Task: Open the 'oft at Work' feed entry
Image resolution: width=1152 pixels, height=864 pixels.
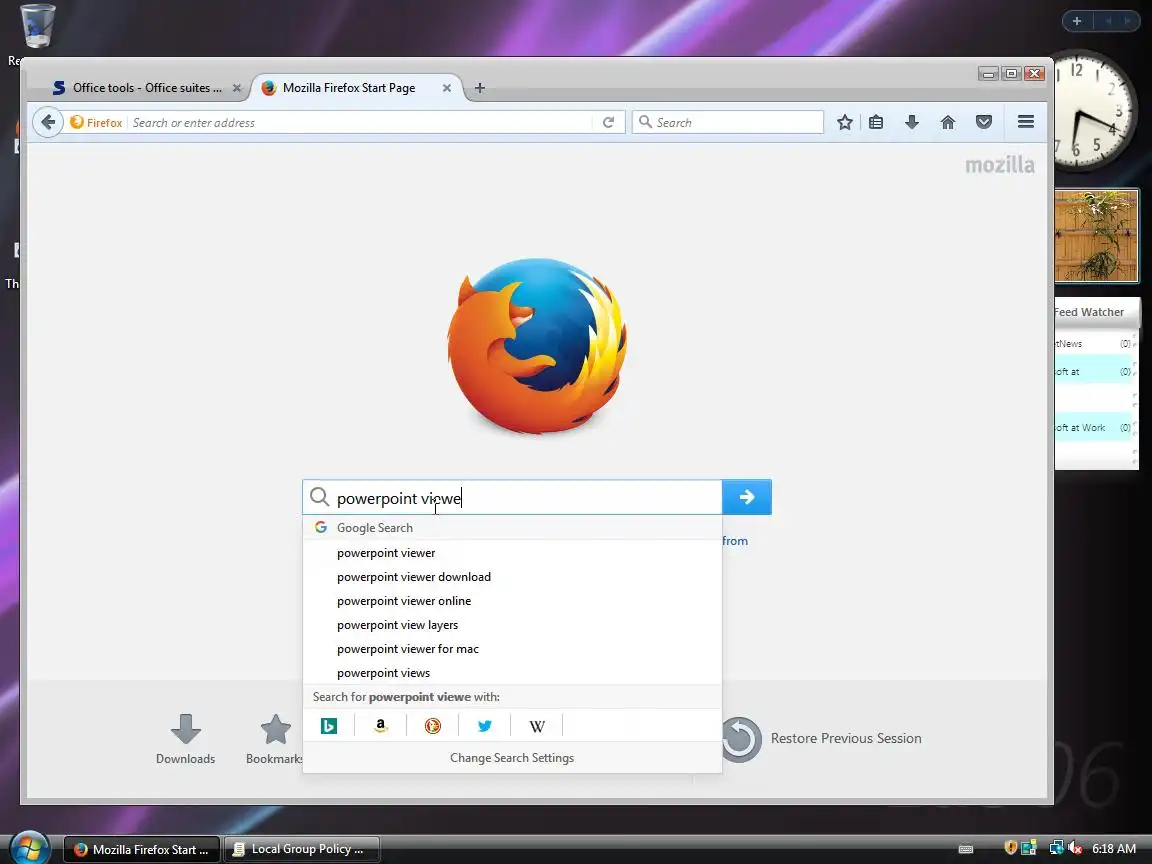Action: (1093, 428)
